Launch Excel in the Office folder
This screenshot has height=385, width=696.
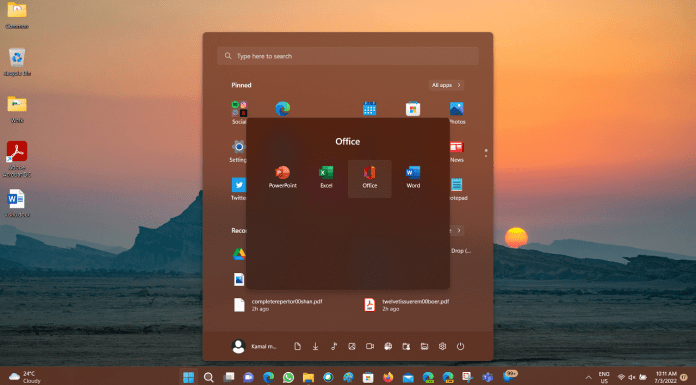pyautogui.click(x=326, y=177)
